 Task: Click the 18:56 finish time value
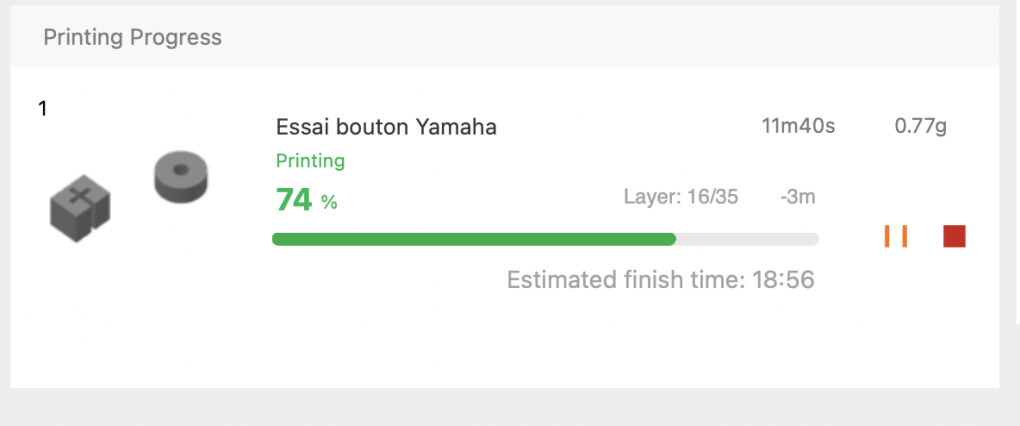coord(783,280)
